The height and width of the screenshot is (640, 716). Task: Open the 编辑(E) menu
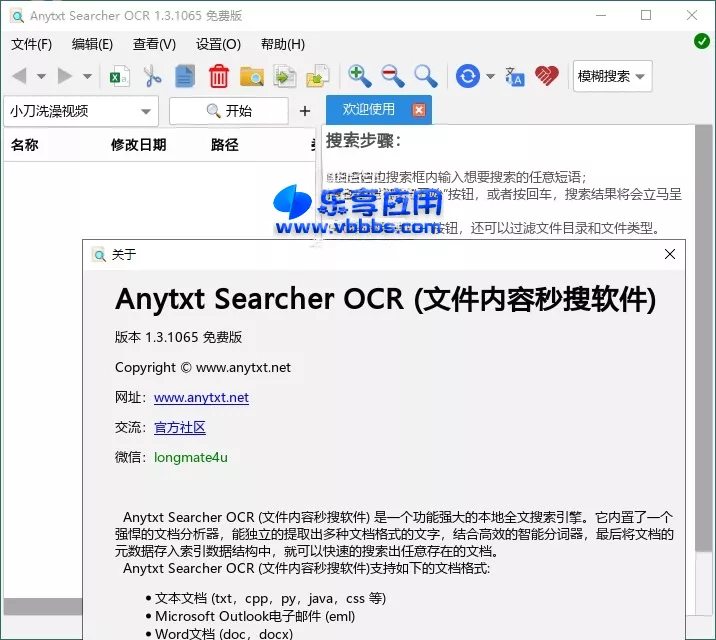92,44
